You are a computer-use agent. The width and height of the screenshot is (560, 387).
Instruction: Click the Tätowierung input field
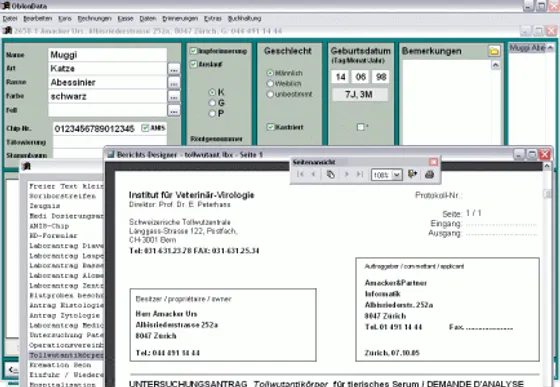tap(110, 142)
